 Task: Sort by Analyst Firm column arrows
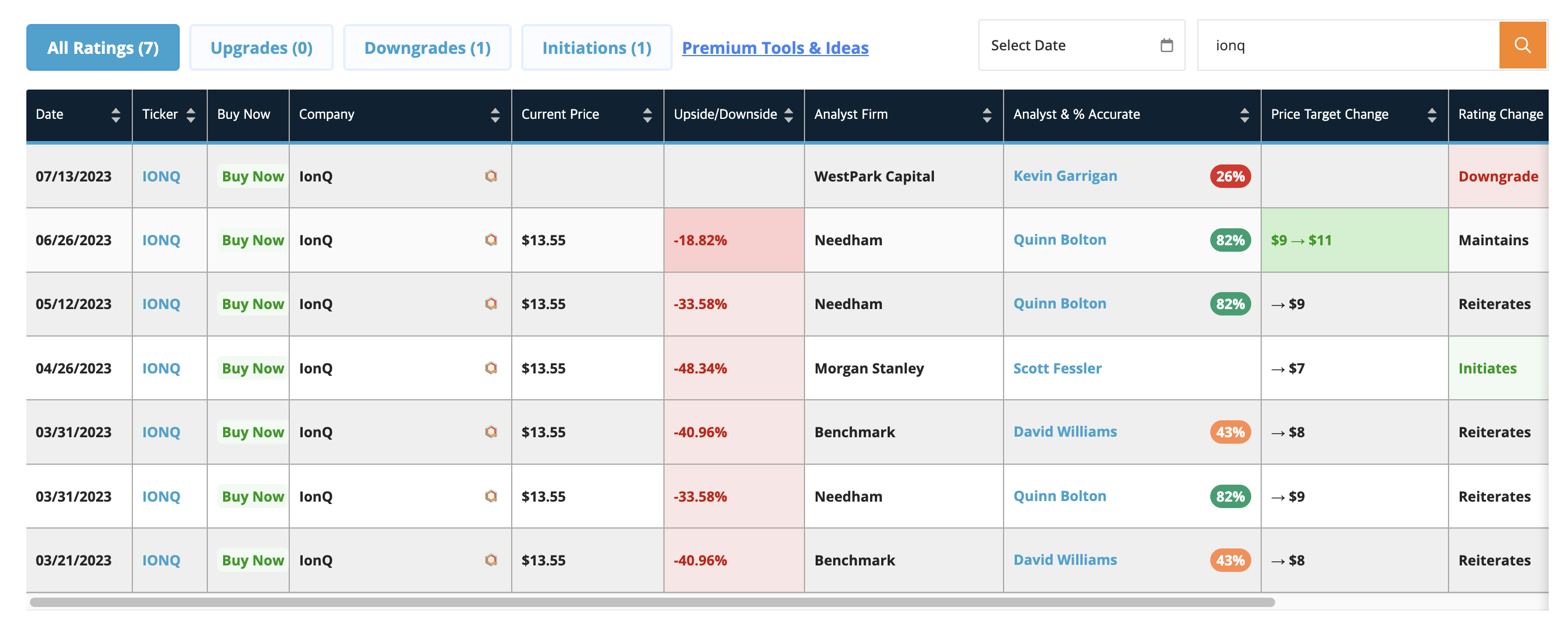pos(987,114)
